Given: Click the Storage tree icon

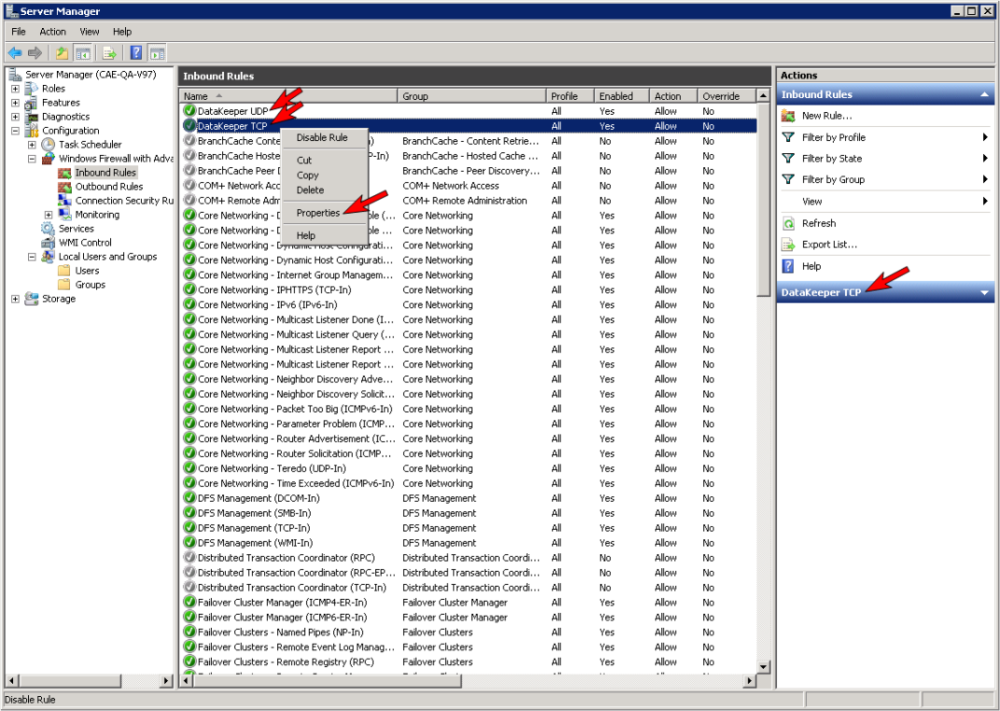Looking at the screenshot, I should (x=31, y=298).
